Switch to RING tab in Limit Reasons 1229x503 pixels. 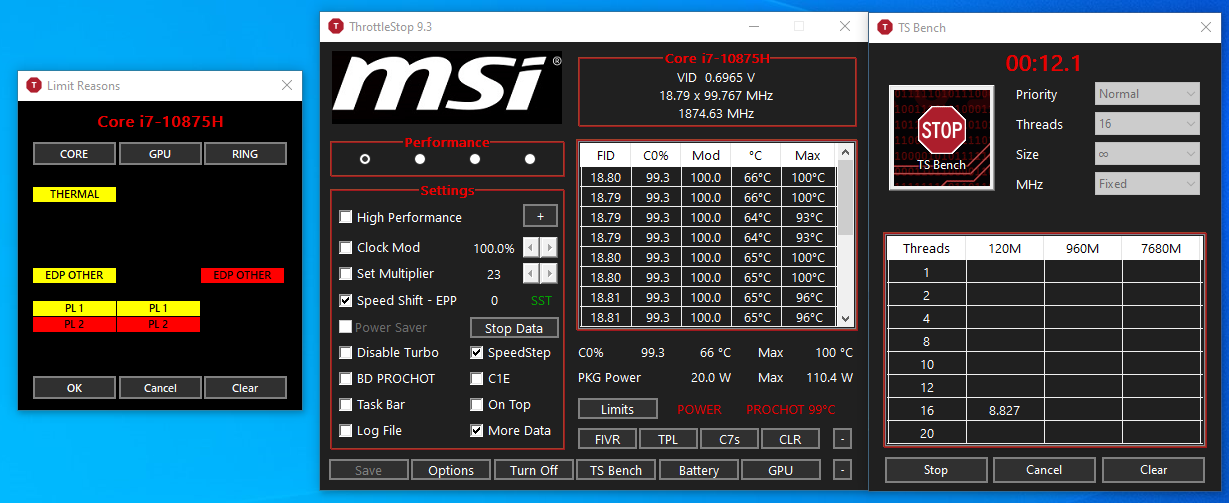click(x=245, y=154)
